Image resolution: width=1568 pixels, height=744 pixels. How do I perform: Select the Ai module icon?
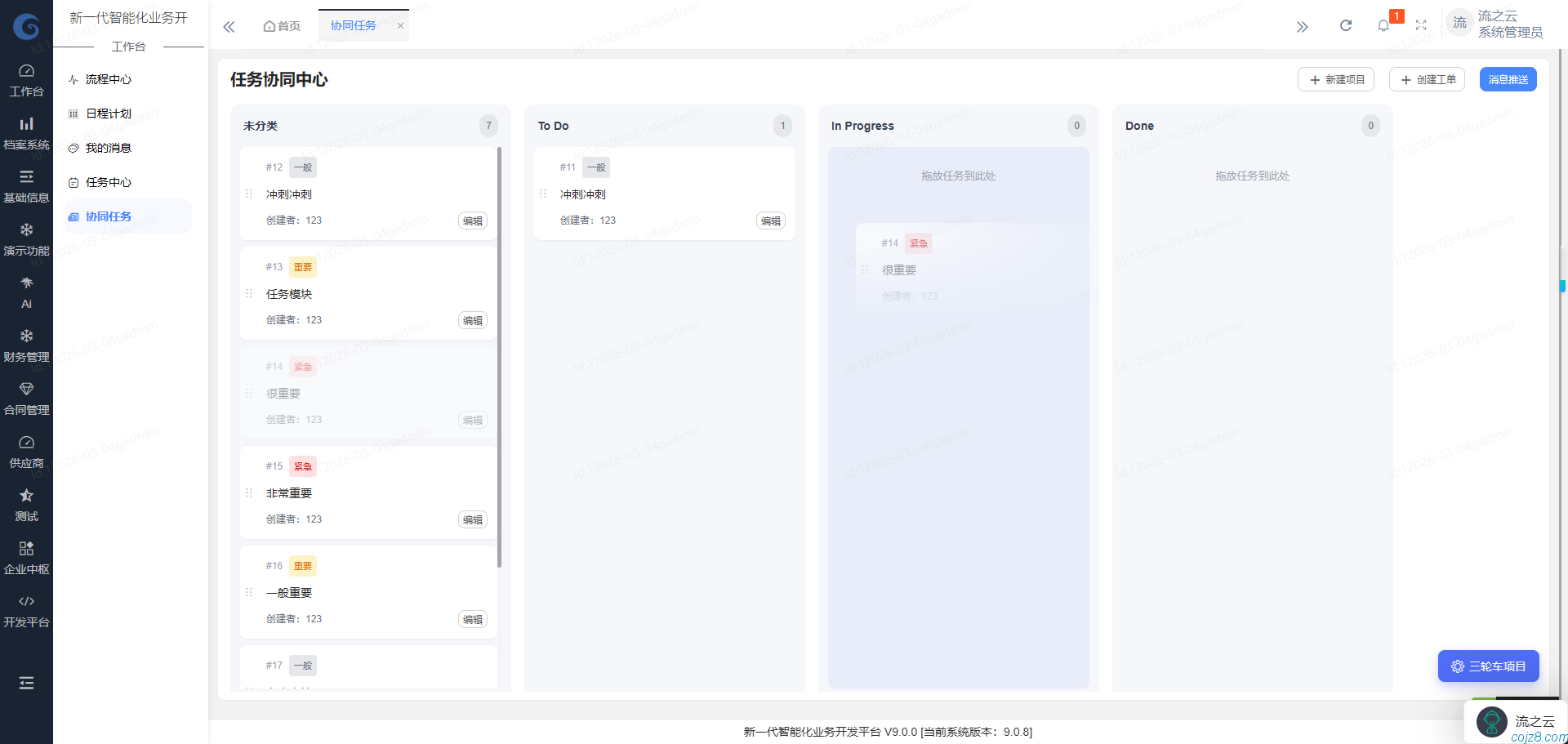tap(26, 291)
